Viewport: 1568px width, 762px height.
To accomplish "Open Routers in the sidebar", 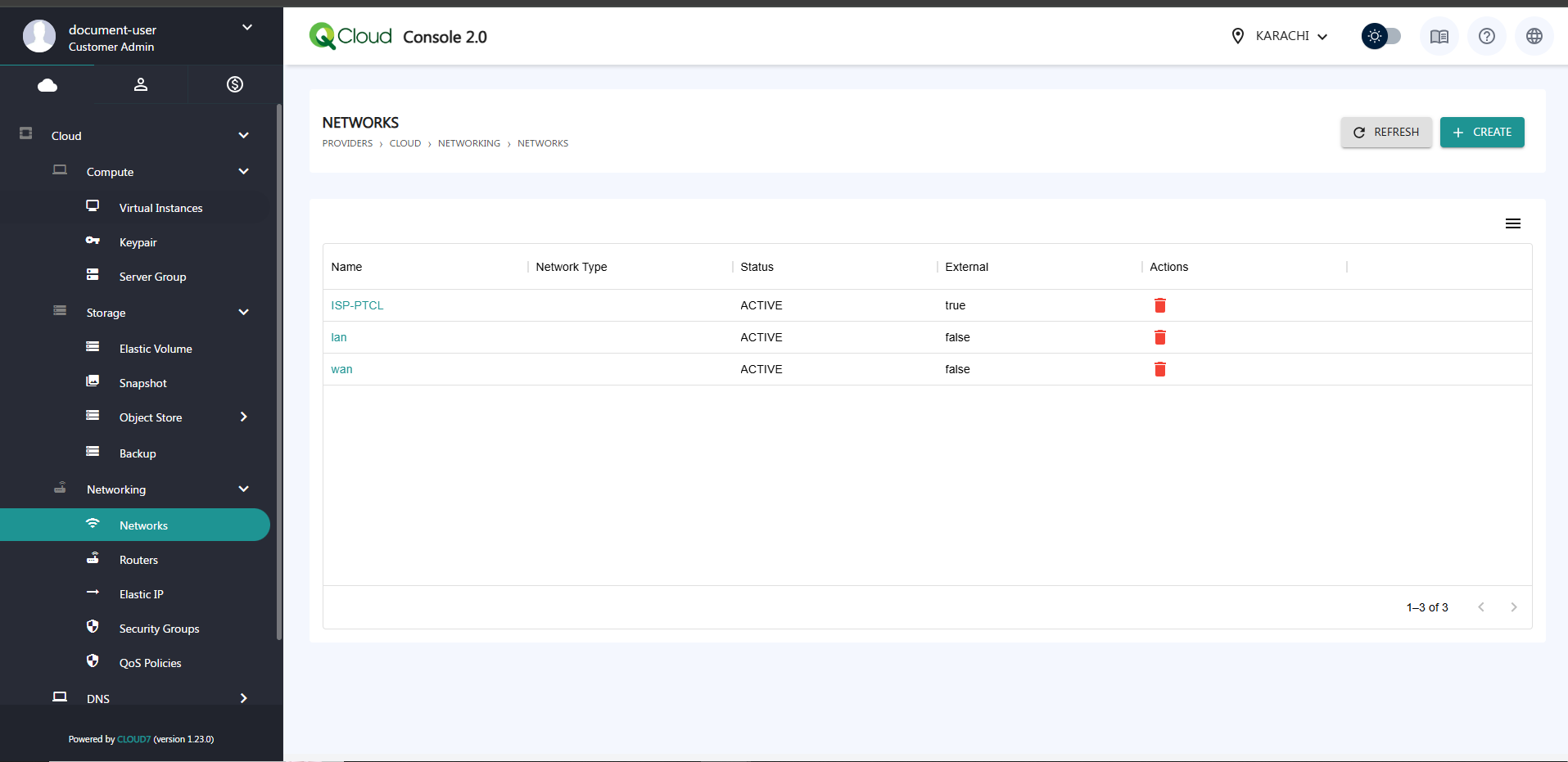I will [138, 560].
